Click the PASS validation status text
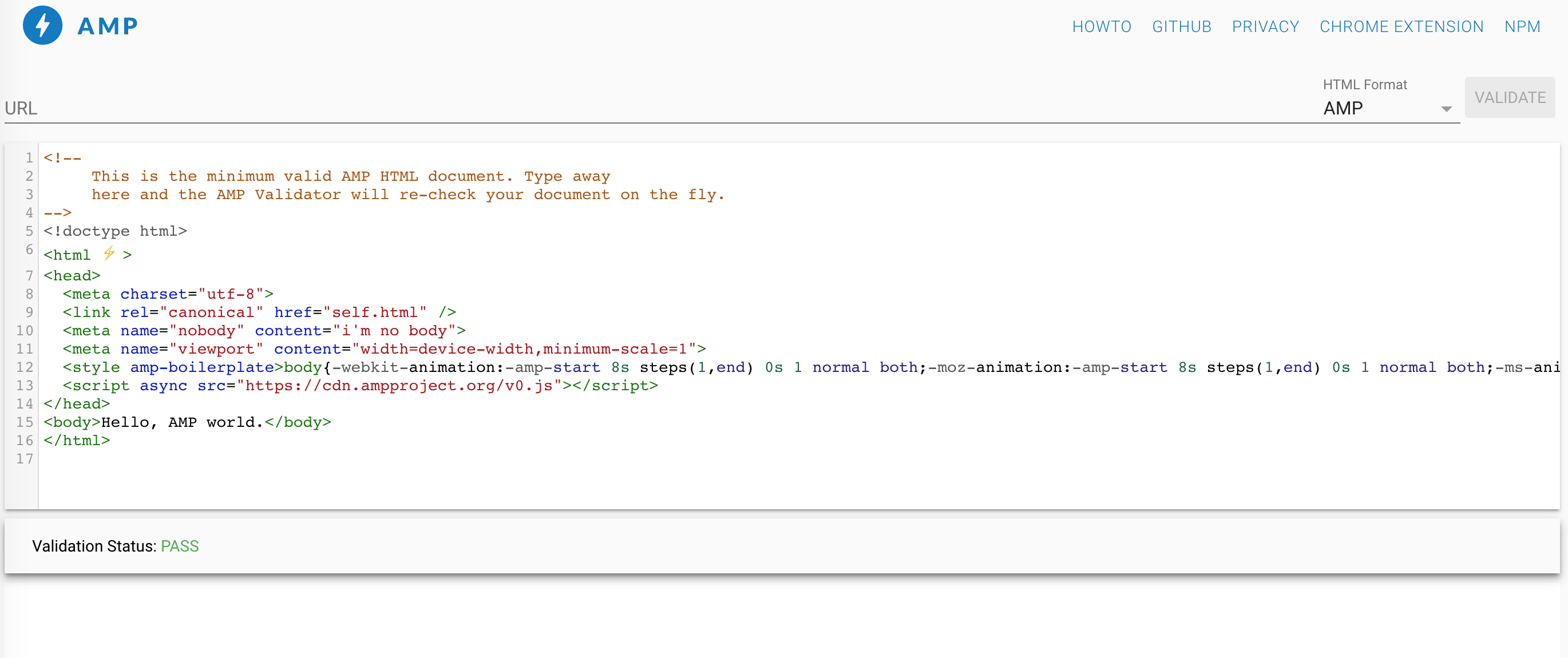 (x=180, y=546)
